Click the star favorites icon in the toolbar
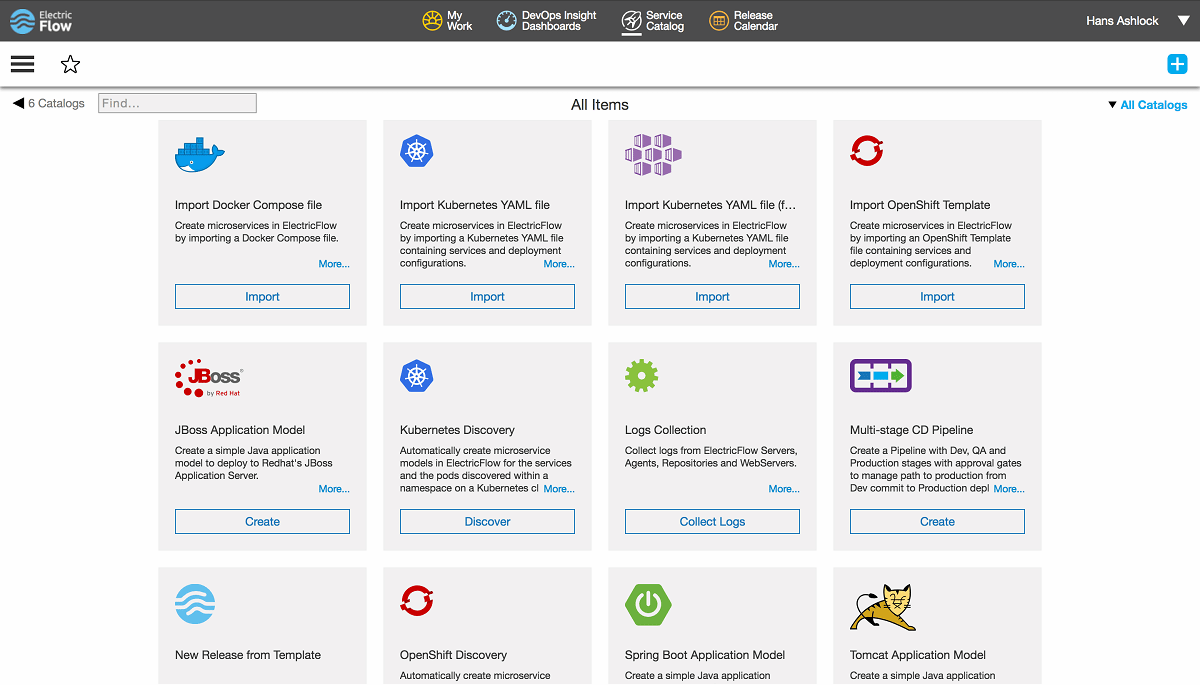The width and height of the screenshot is (1200, 685). click(x=70, y=63)
